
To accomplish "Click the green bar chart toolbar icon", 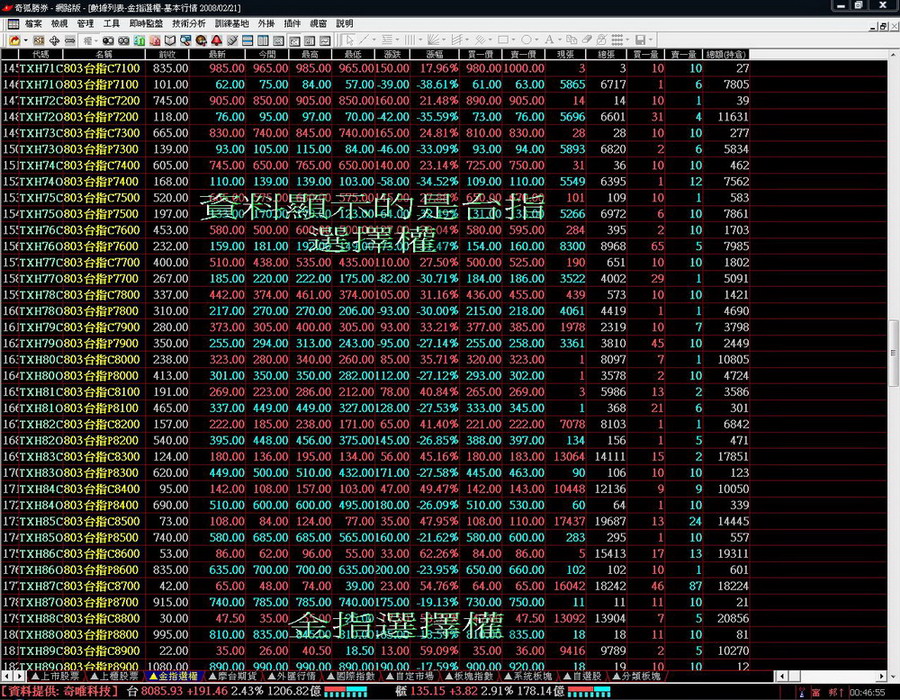I will point(139,40).
